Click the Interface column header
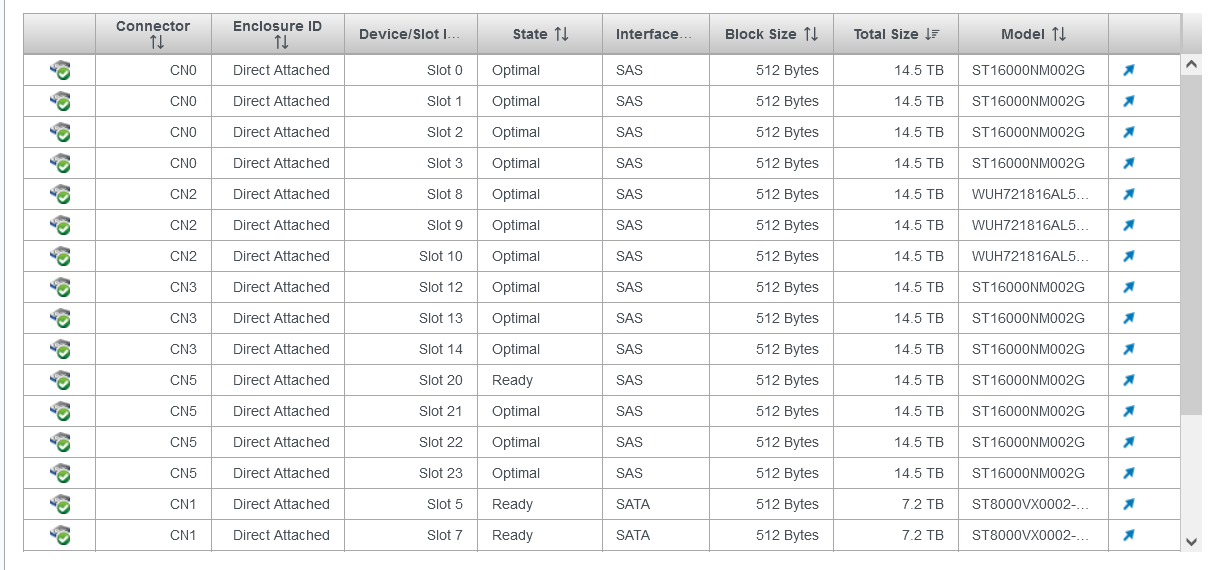 pyautogui.click(x=654, y=34)
